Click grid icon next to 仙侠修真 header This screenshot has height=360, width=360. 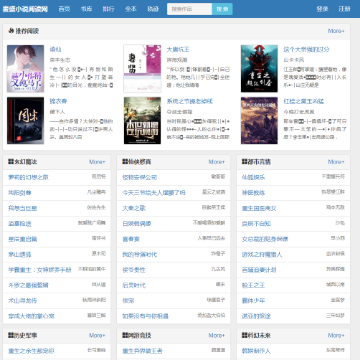coord(125,162)
